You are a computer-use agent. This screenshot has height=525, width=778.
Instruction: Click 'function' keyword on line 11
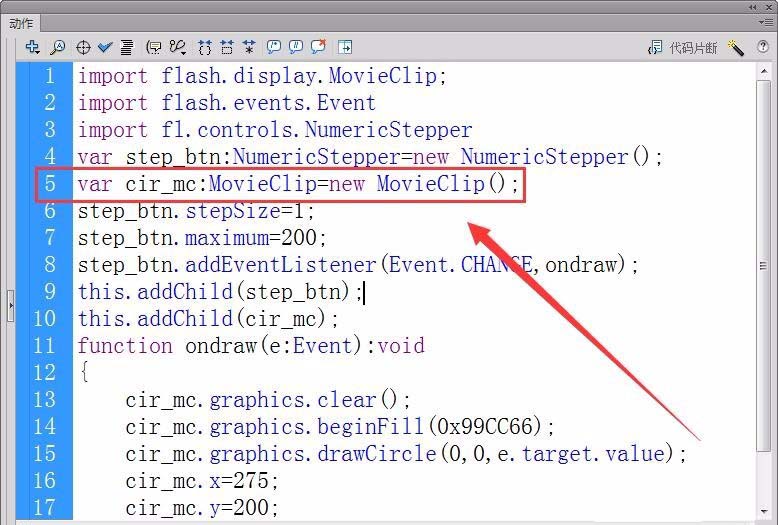point(125,345)
